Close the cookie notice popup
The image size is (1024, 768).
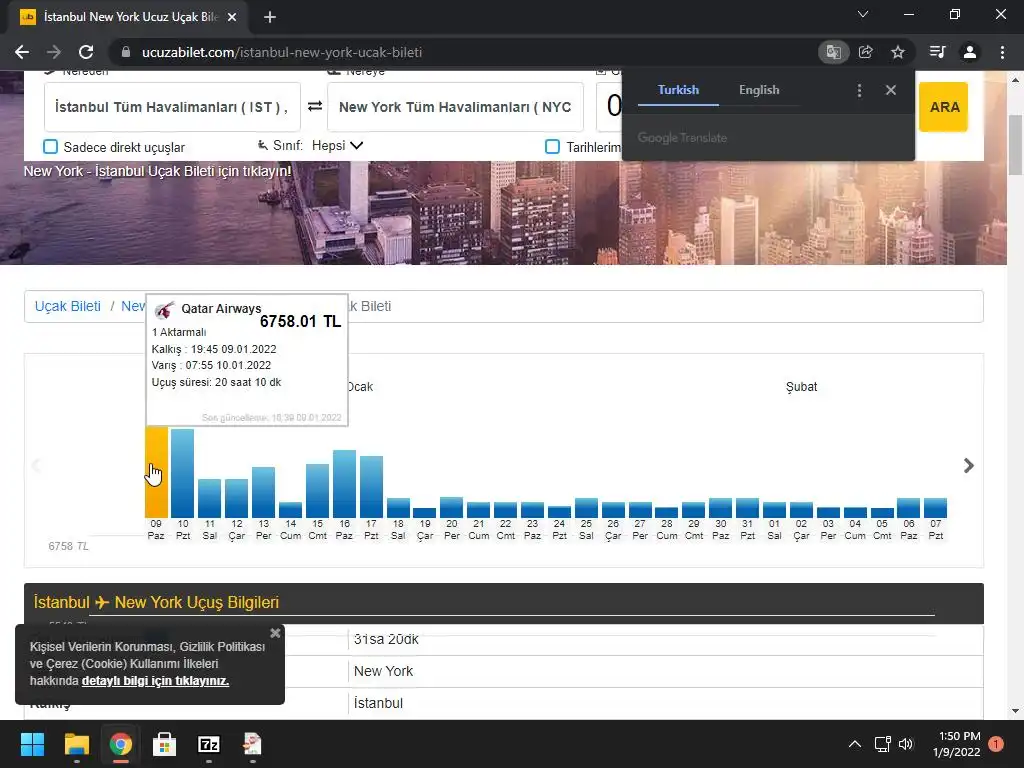[275, 633]
